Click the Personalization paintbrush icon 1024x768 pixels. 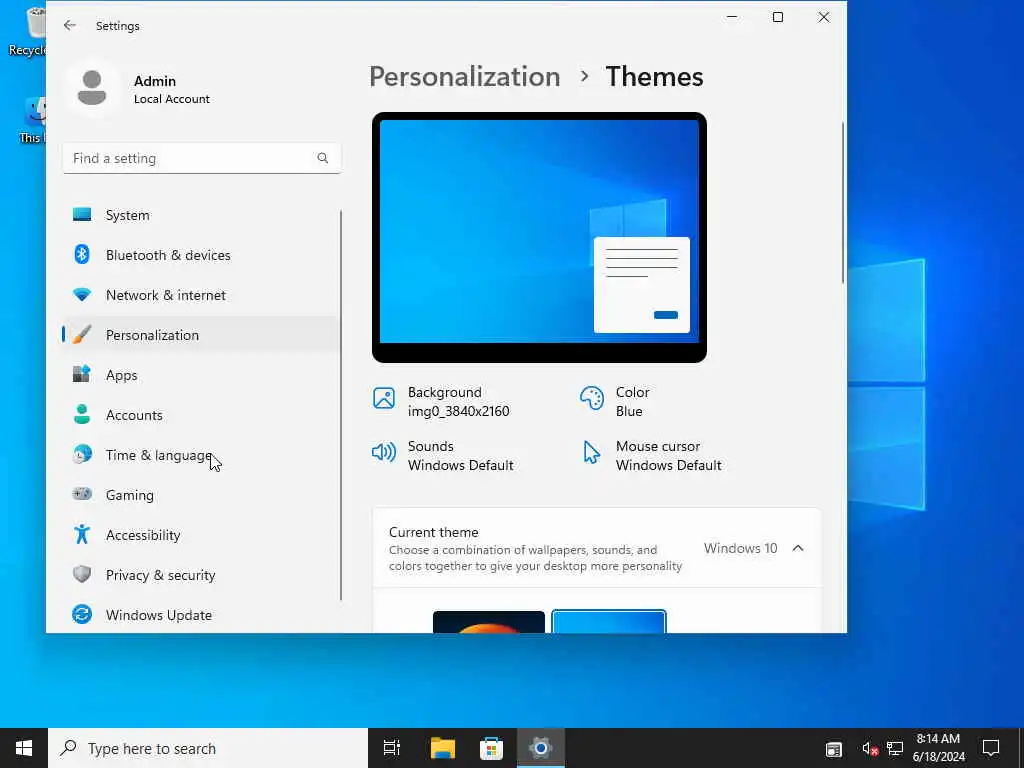tap(82, 335)
